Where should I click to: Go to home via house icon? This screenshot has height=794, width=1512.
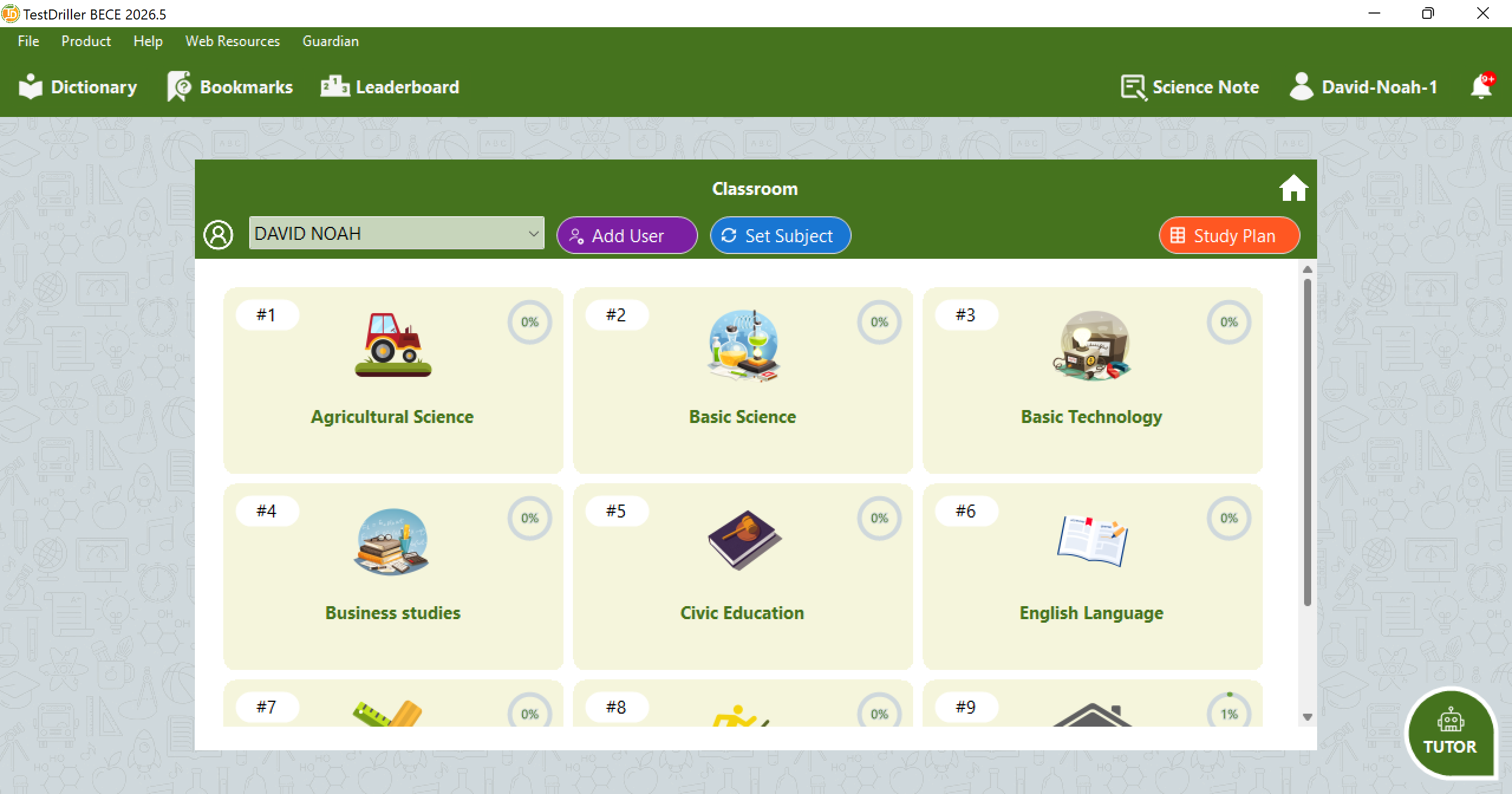pyautogui.click(x=1293, y=188)
